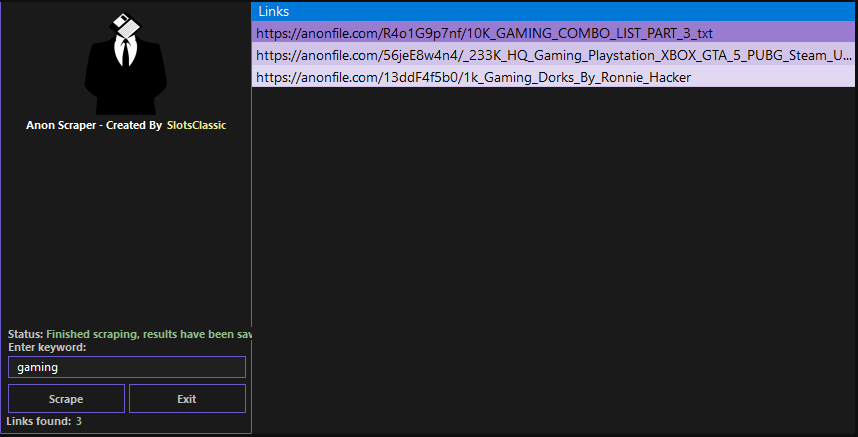Viewport: 858px width, 437px height.
Task: Click the links found count '3'
Action: (x=79, y=421)
